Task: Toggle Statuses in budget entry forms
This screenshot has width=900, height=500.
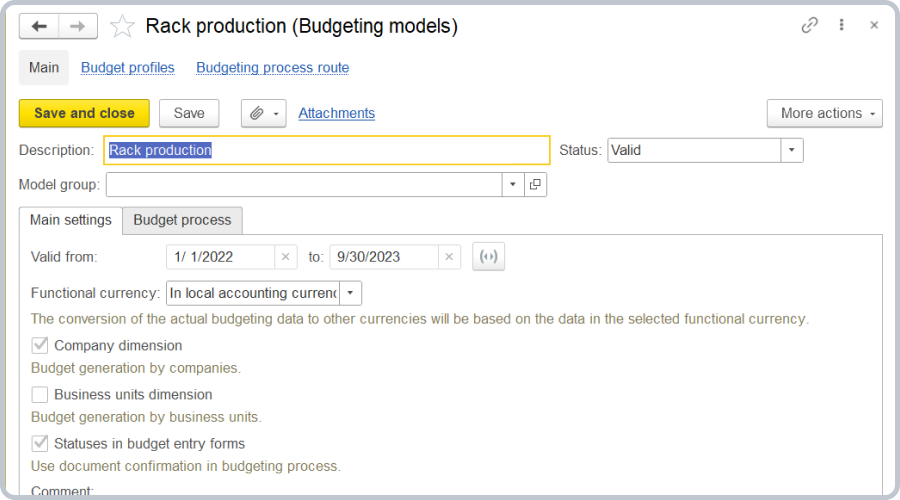Action: point(40,443)
